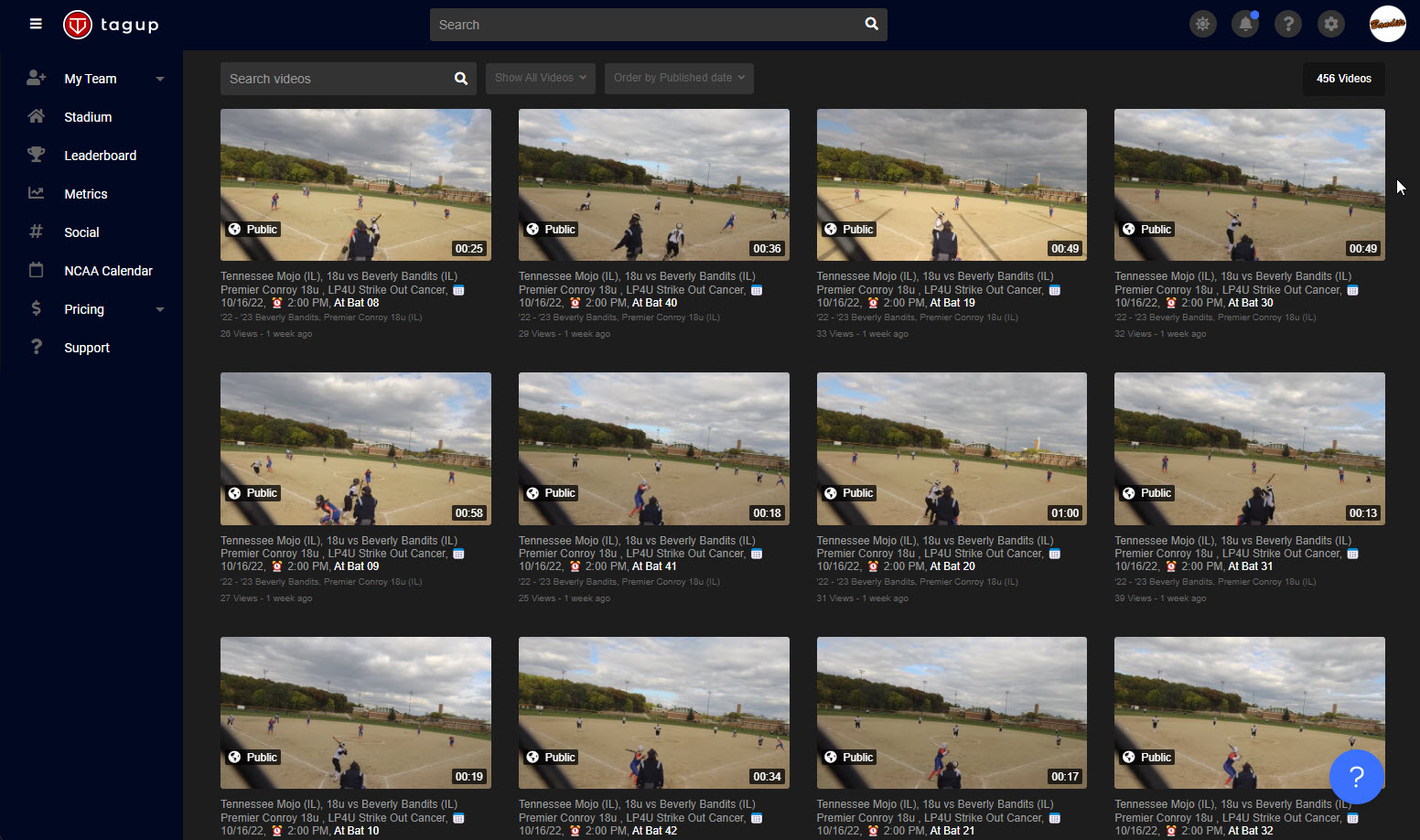Screen dimensions: 1420x840
Task: Play the At Bat 19 video thumbnail
Action: coord(952,185)
